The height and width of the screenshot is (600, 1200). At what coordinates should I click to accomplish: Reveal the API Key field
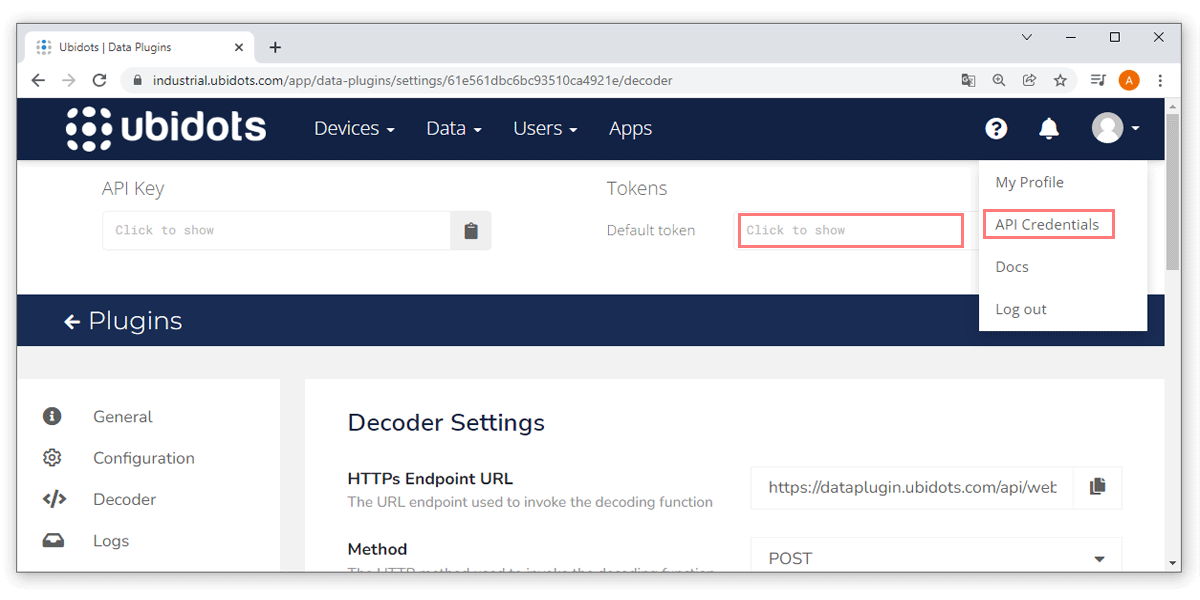pos(276,231)
